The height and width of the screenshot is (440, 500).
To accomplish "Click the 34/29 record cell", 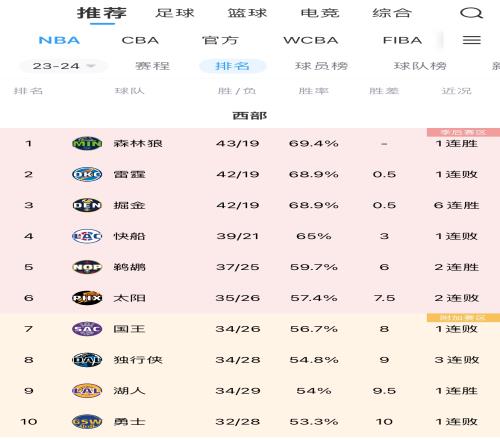I will pyautogui.click(x=238, y=391).
